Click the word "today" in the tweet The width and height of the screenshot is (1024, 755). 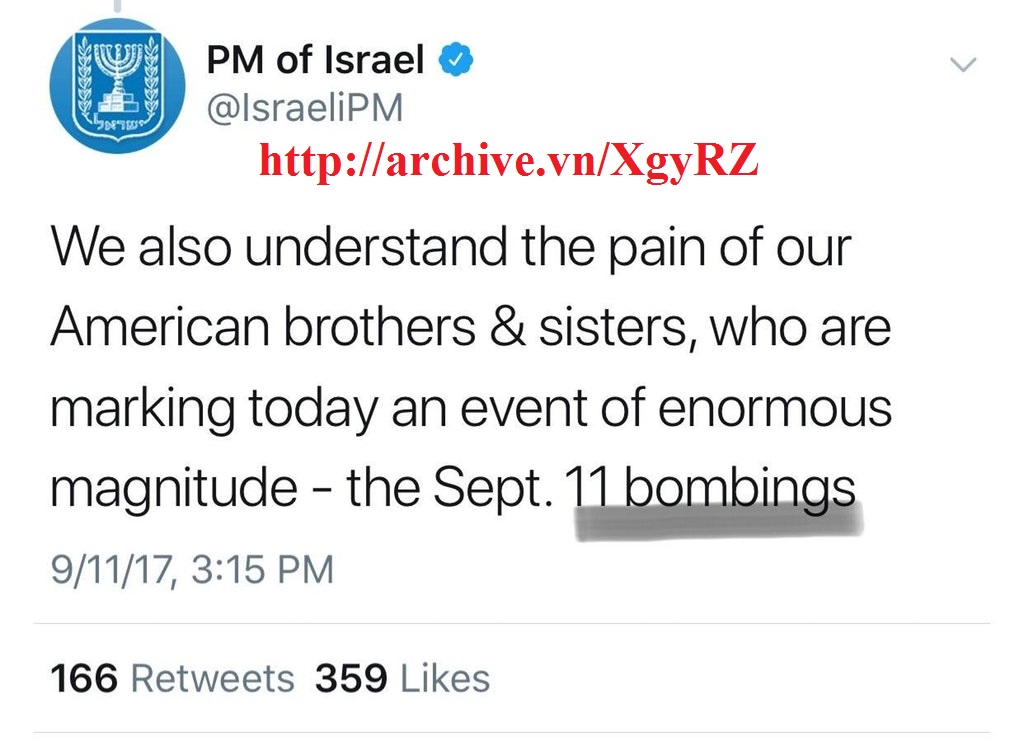[314, 409]
